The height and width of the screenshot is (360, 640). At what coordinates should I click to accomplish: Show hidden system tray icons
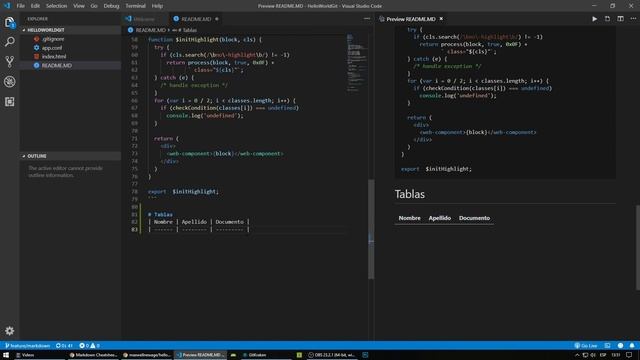point(577,355)
